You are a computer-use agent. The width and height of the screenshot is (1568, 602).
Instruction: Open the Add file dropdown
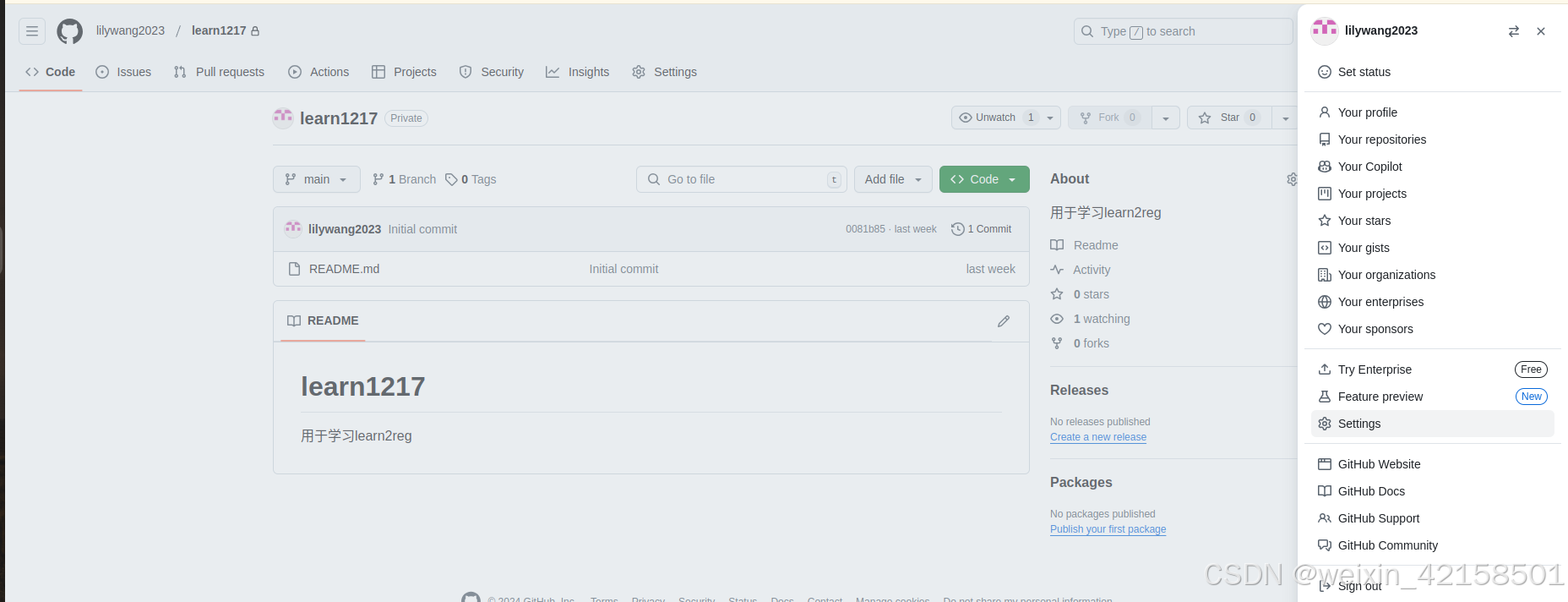[893, 179]
